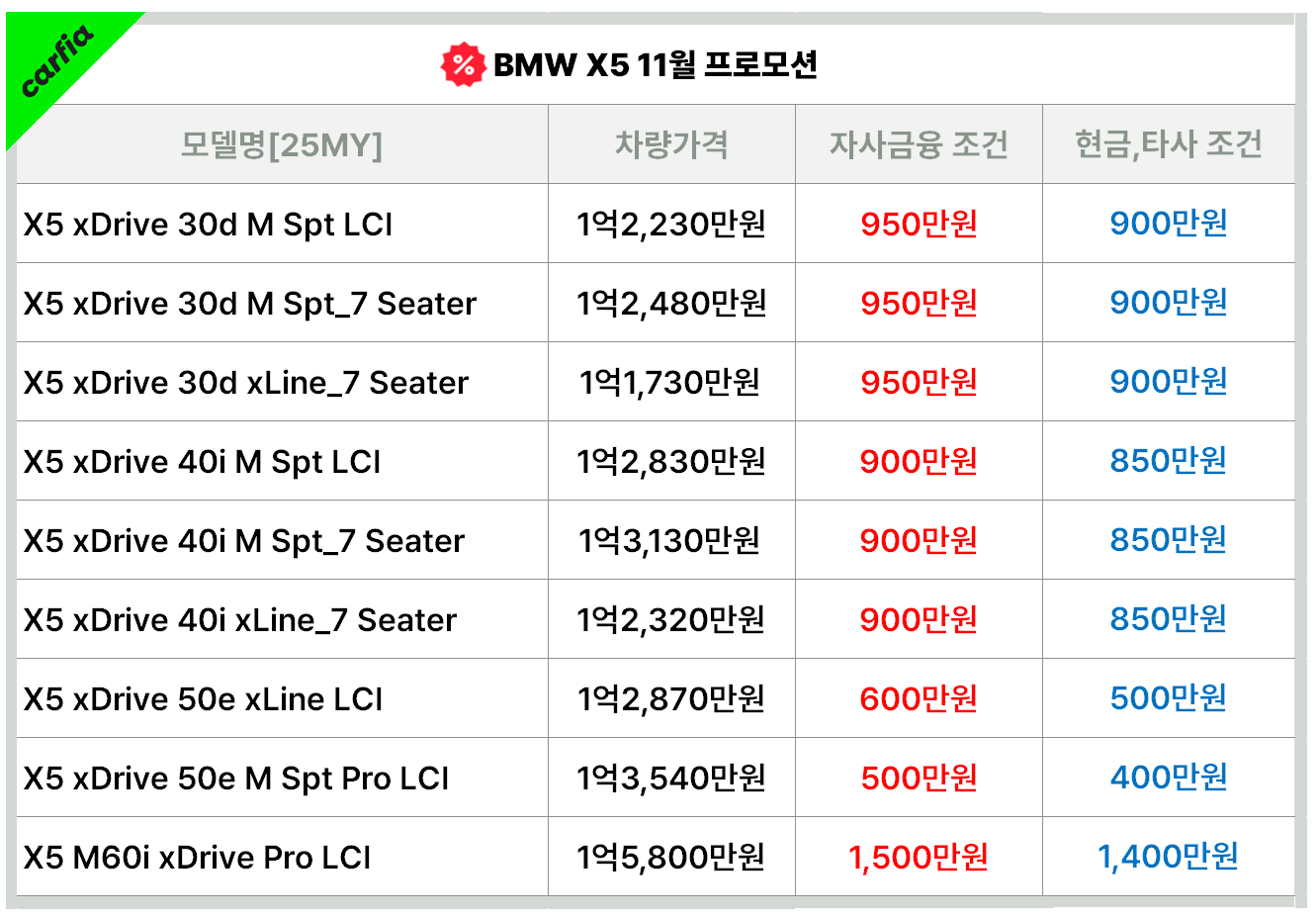The width and height of the screenshot is (1316, 918).
Task: Select X5 xDrive 50e M Spt Pro LCI
Action: pyautogui.click(x=236, y=779)
